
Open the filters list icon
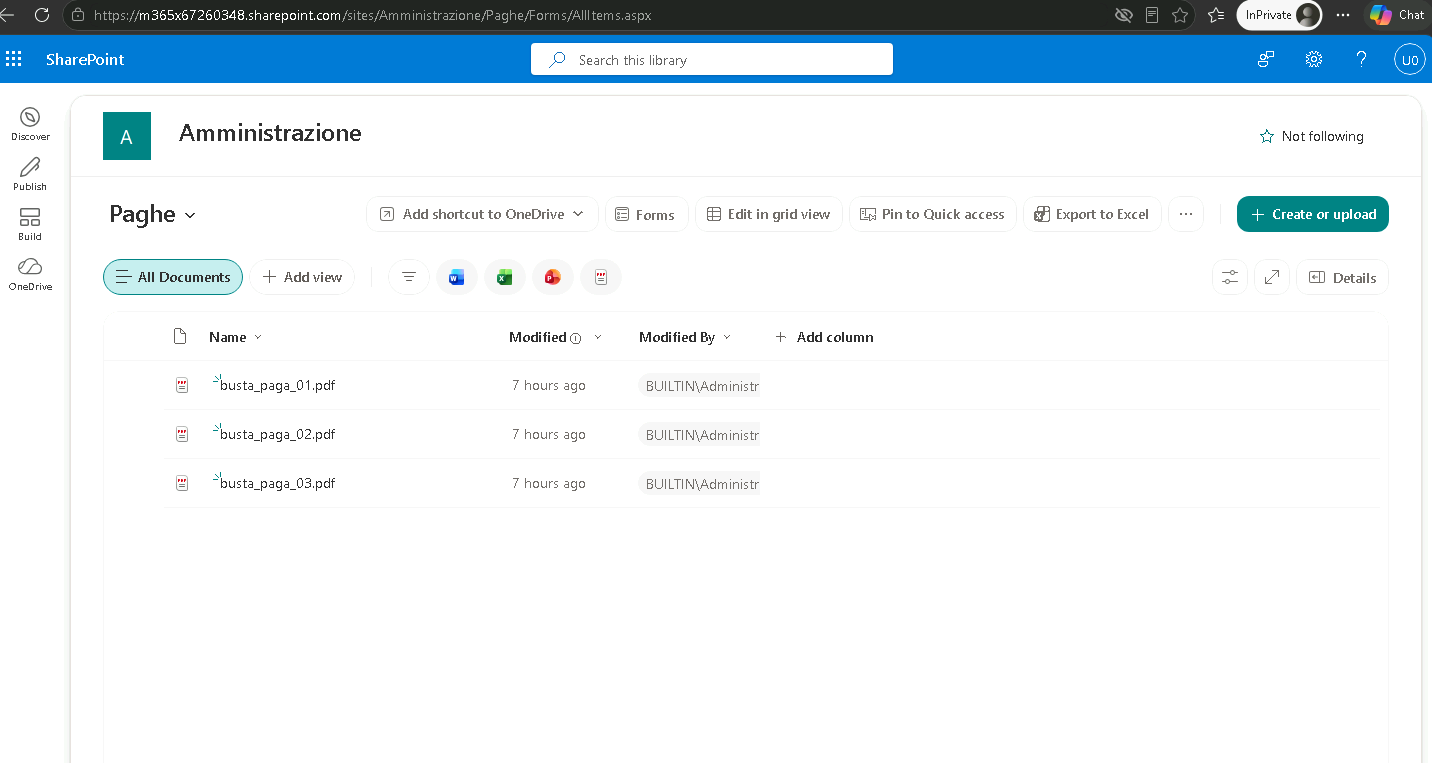[409, 277]
